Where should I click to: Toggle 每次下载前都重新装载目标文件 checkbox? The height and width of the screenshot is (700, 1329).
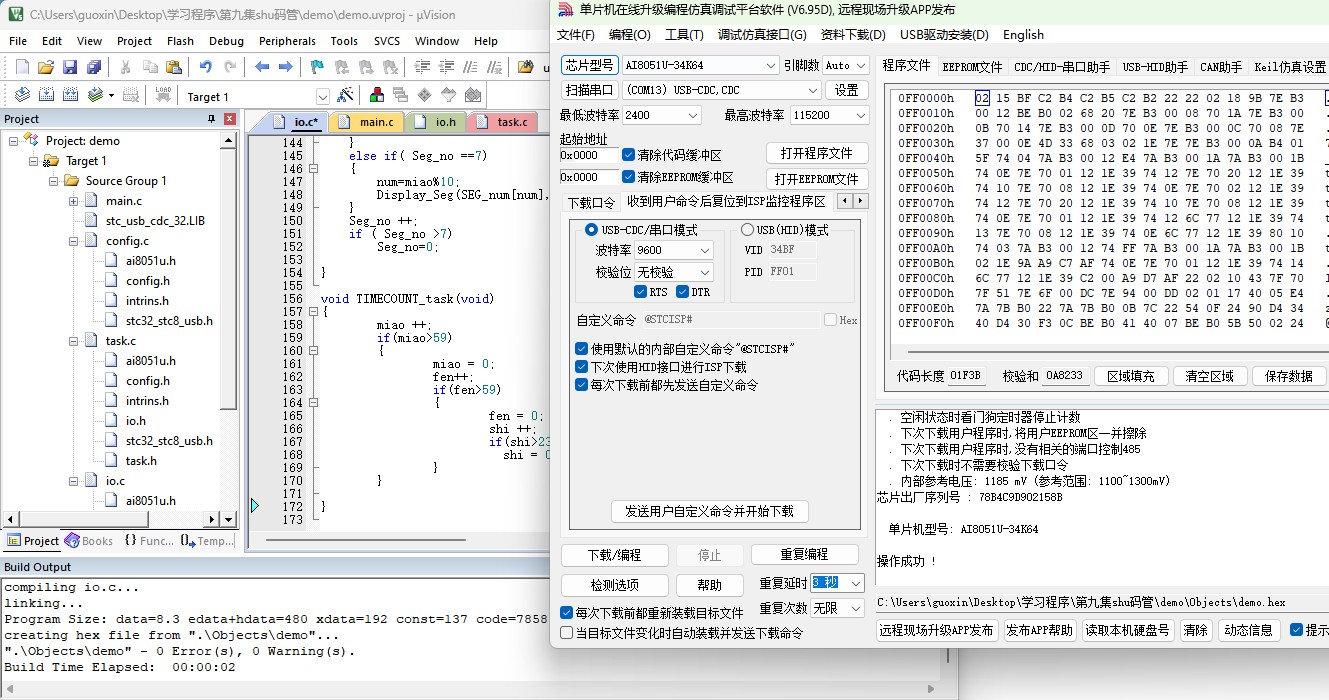pos(567,613)
